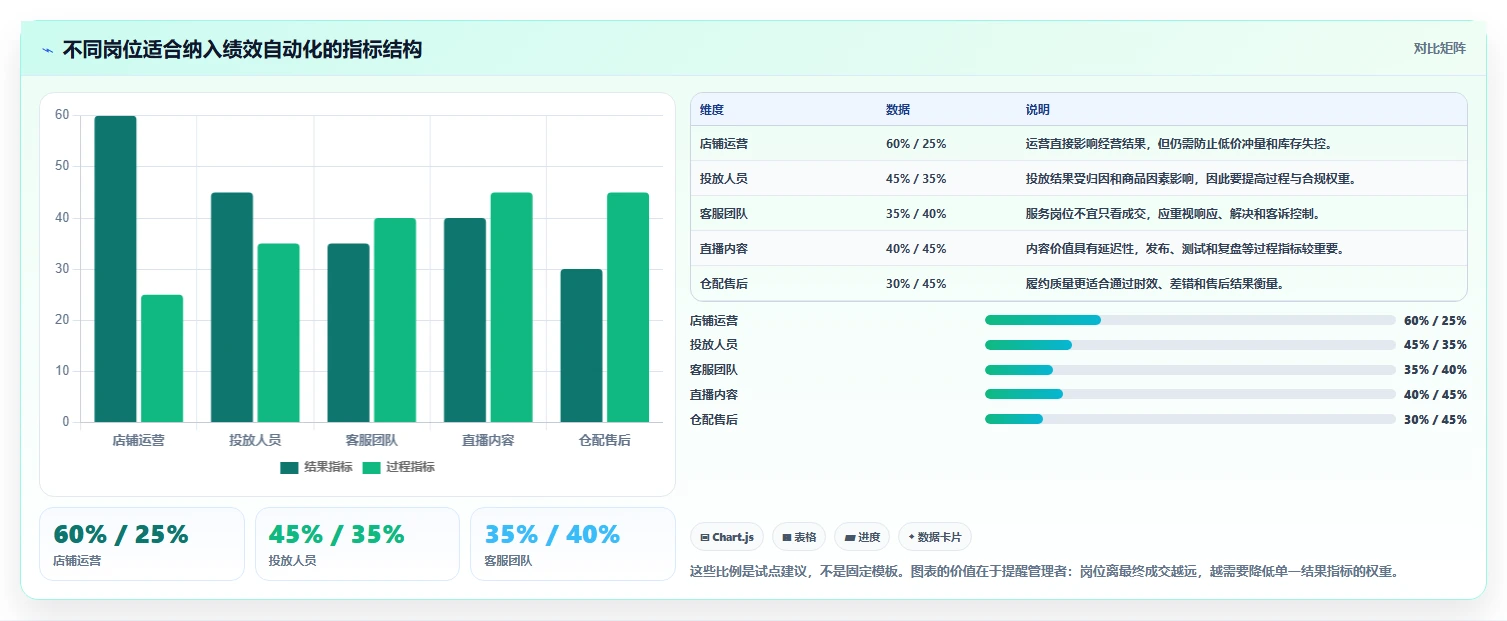Viewport: 1507px width, 621px height.
Task: Open the 45% / 35% 投放人员 stat card
Action: pos(357,544)
